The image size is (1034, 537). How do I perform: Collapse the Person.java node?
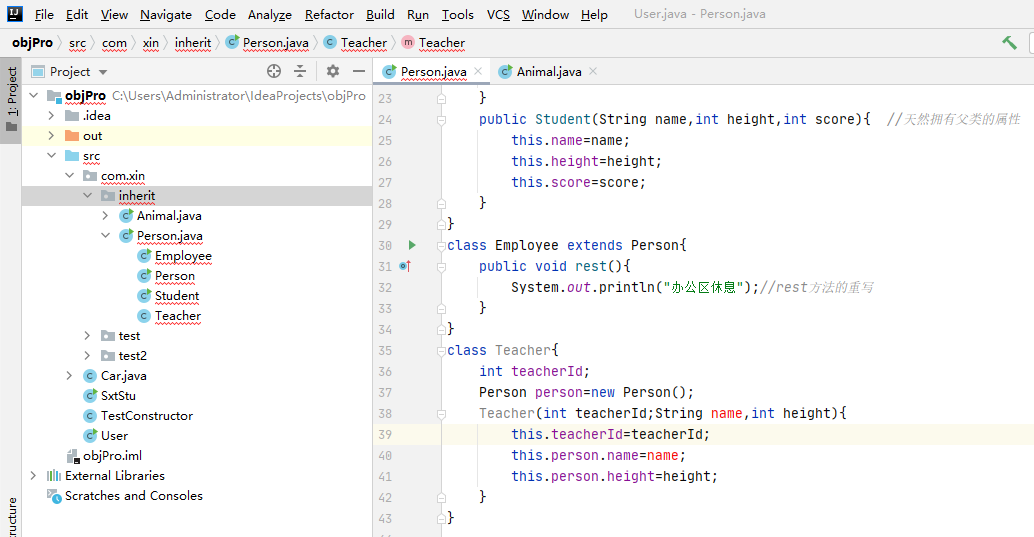coord(106,236)
